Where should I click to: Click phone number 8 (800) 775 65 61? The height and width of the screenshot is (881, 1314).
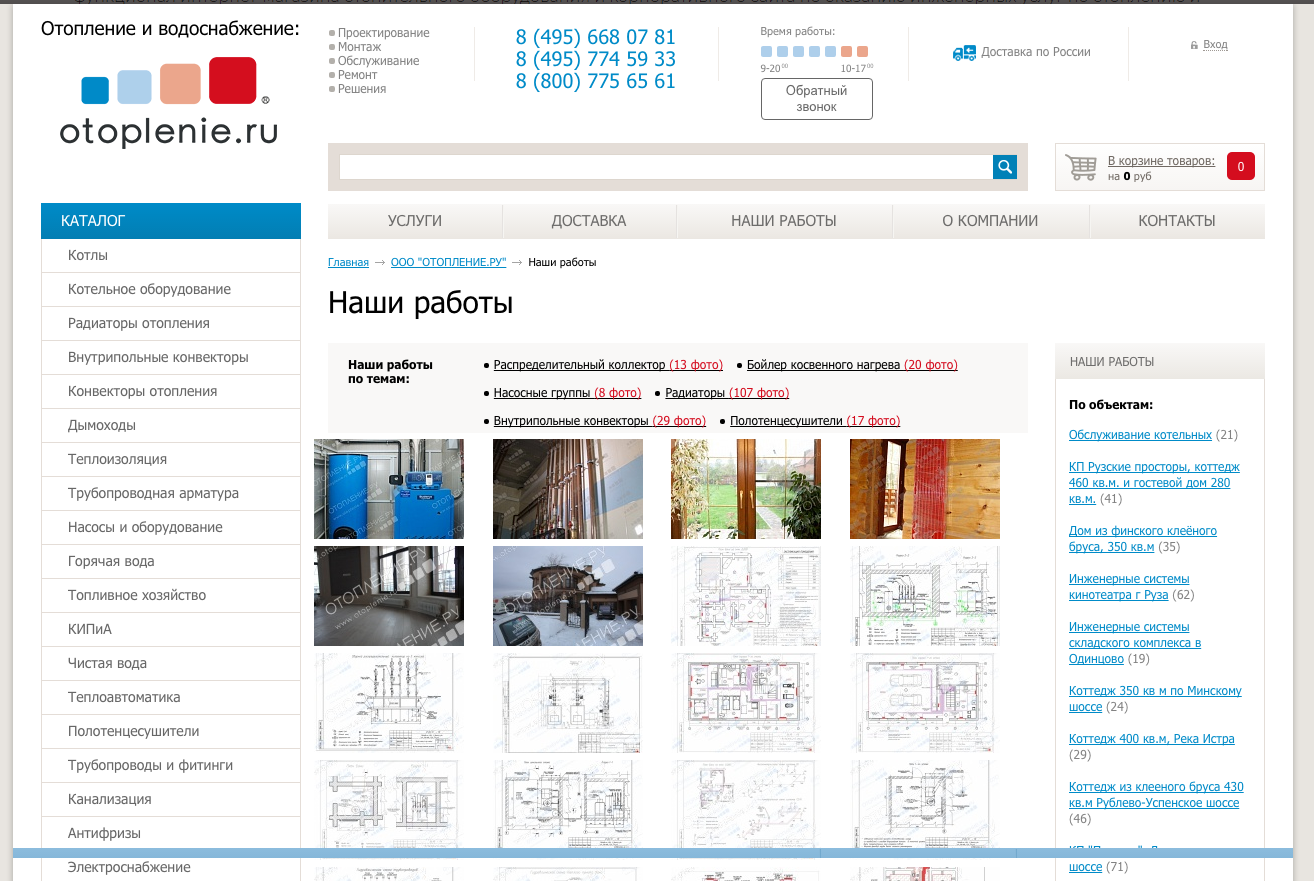coord(596,82)
